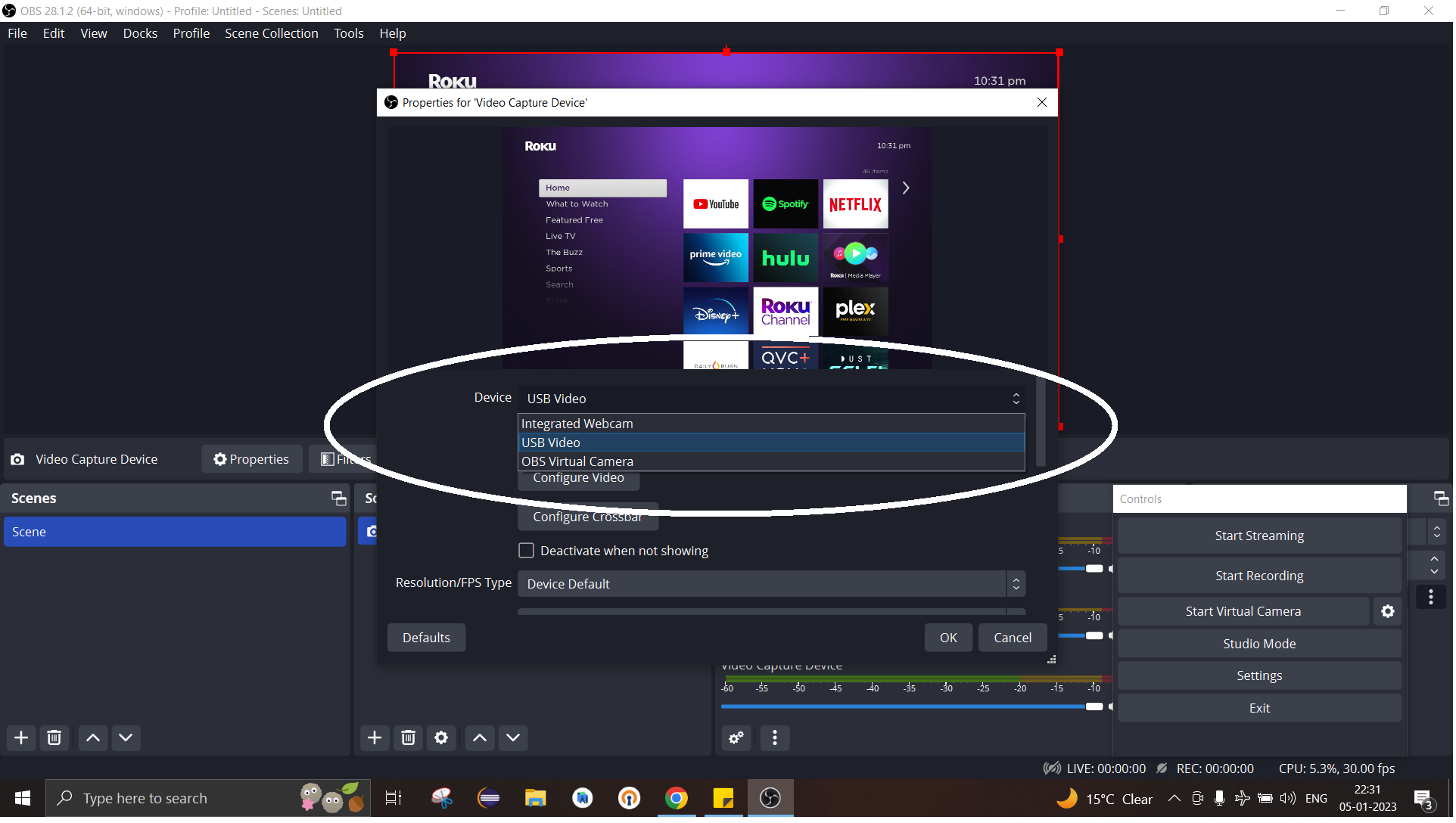
Task: Open the View menu
Action: pyautogui.click(x=94, y=33)
